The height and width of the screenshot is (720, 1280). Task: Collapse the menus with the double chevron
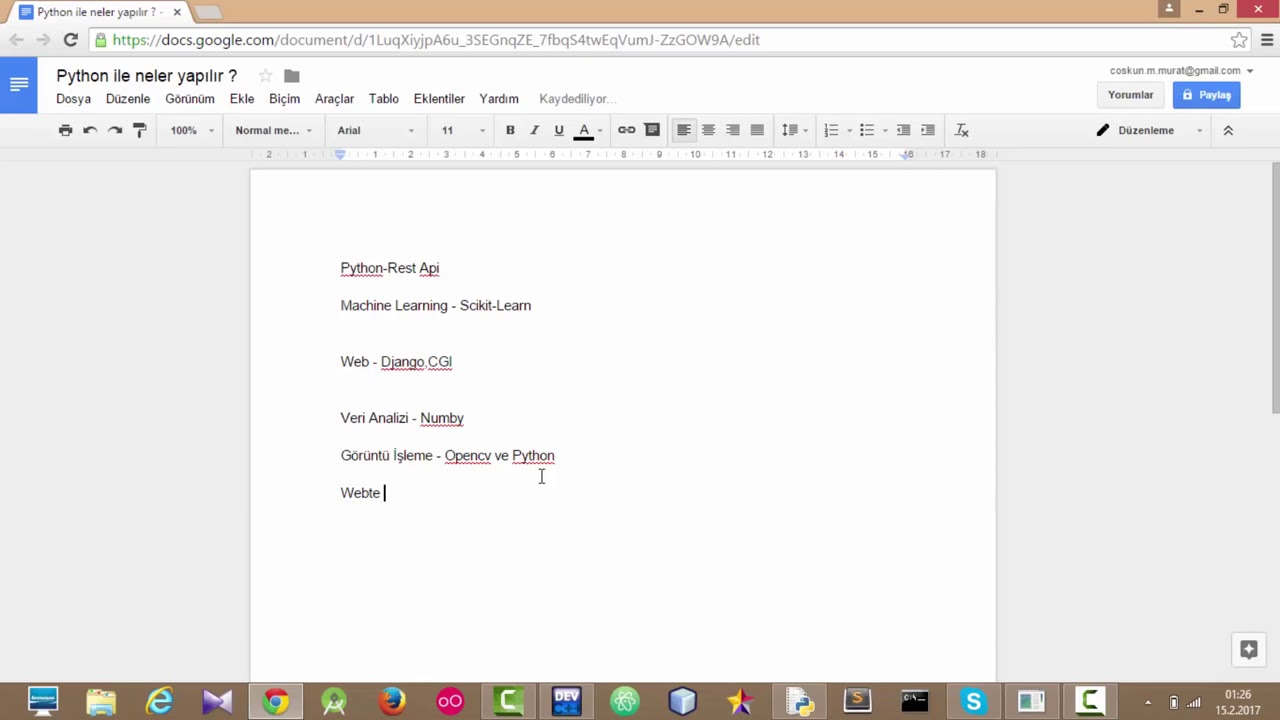[x=1228, y=130]
